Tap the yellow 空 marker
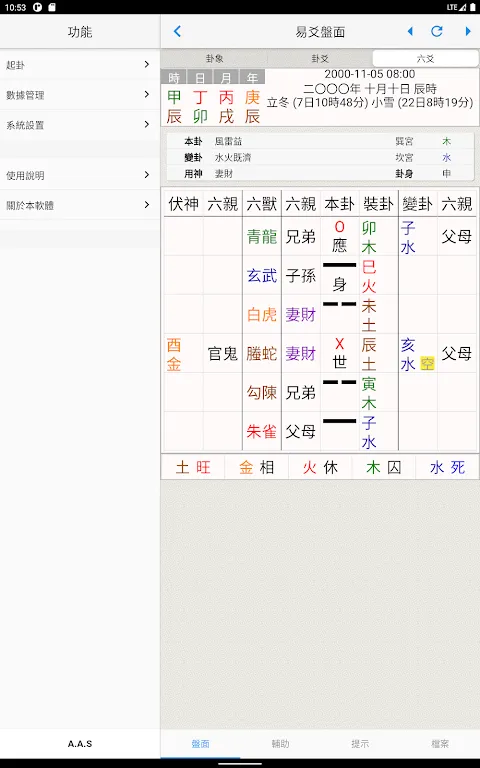The image size is (480, 768). pyautogui.click(x=427, y=363)
